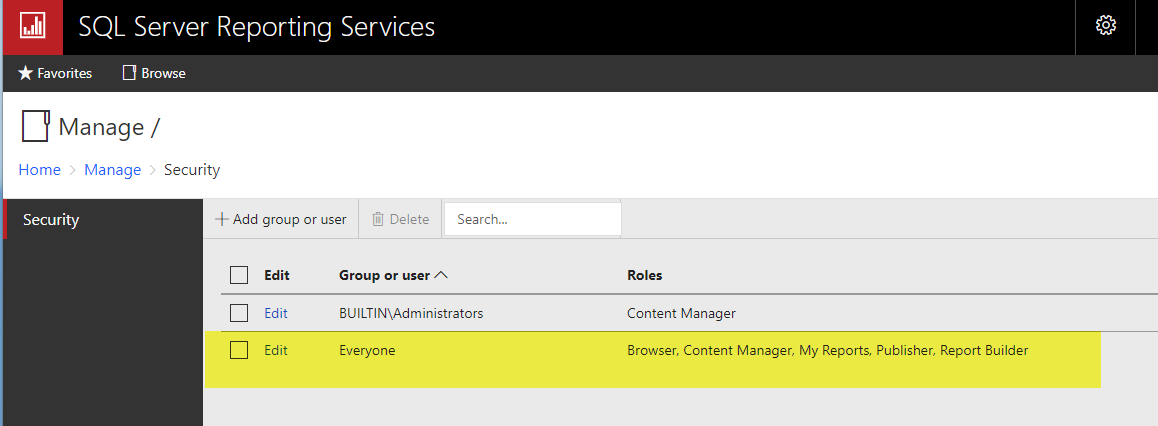
Task: Navigate to Manage breadcrumb link
Action: 112,170
